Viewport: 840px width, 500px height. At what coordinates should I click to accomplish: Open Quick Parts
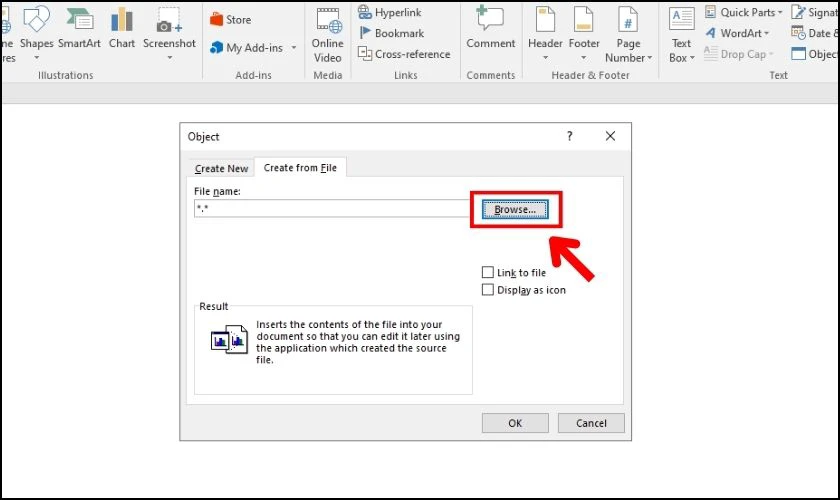tap(744, 12)
